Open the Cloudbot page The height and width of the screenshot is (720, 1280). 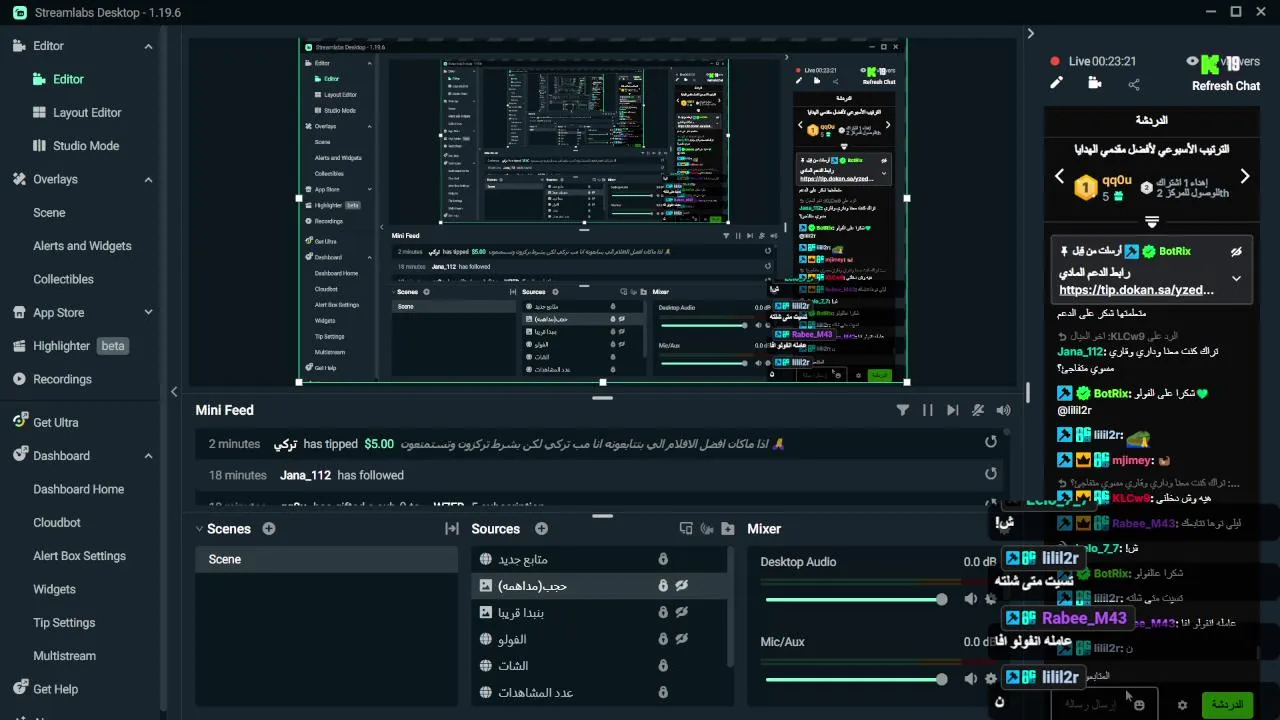[x=57, y=522]
